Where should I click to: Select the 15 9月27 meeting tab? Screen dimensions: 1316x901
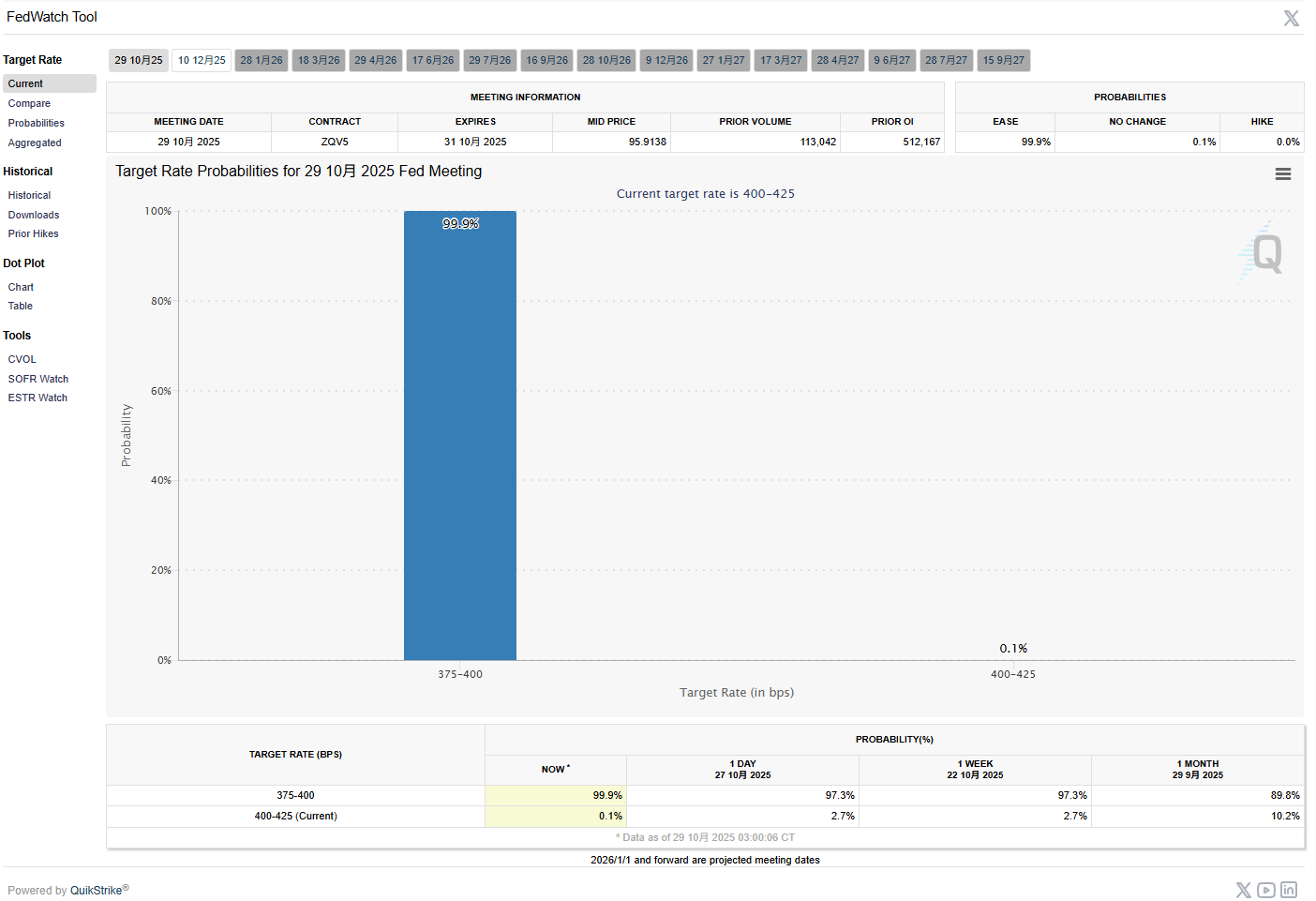coord(1003,61)
